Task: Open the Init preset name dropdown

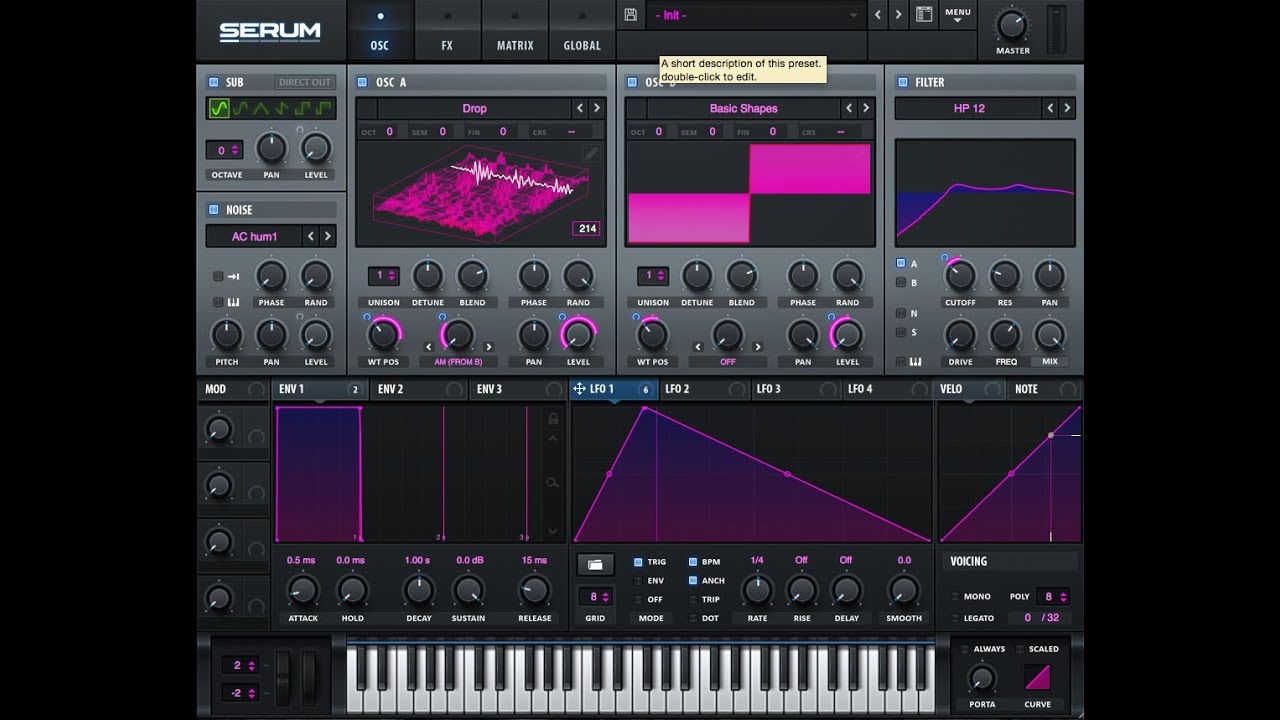Action: click(x=756, y=15)
